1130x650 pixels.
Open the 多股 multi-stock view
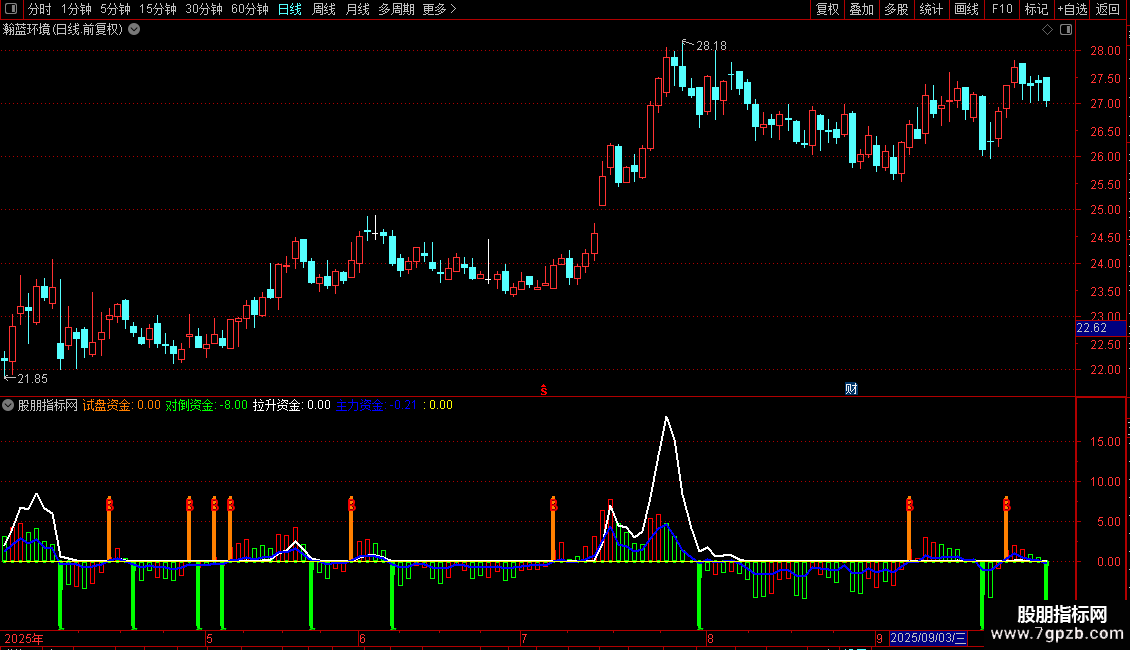(896, 9)
